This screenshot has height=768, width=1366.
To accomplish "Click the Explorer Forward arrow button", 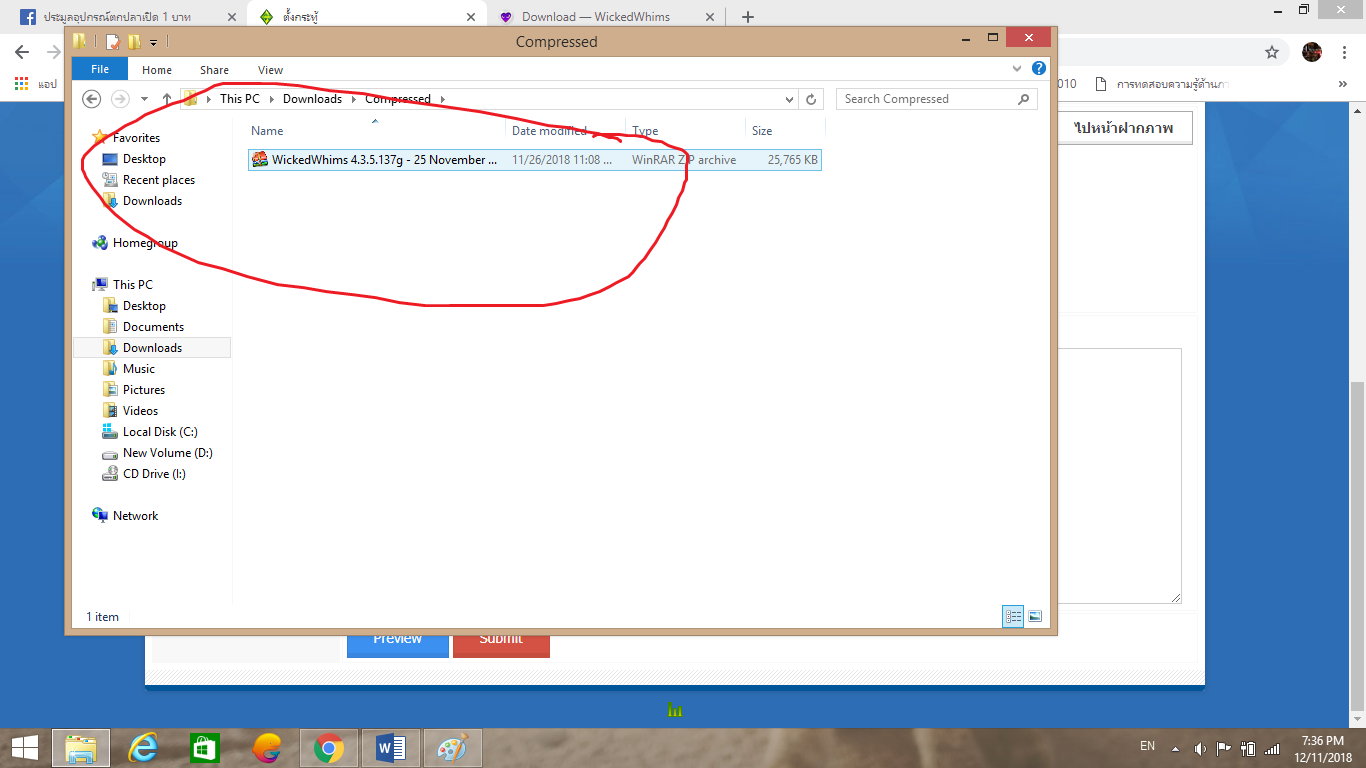I will 120,99.
